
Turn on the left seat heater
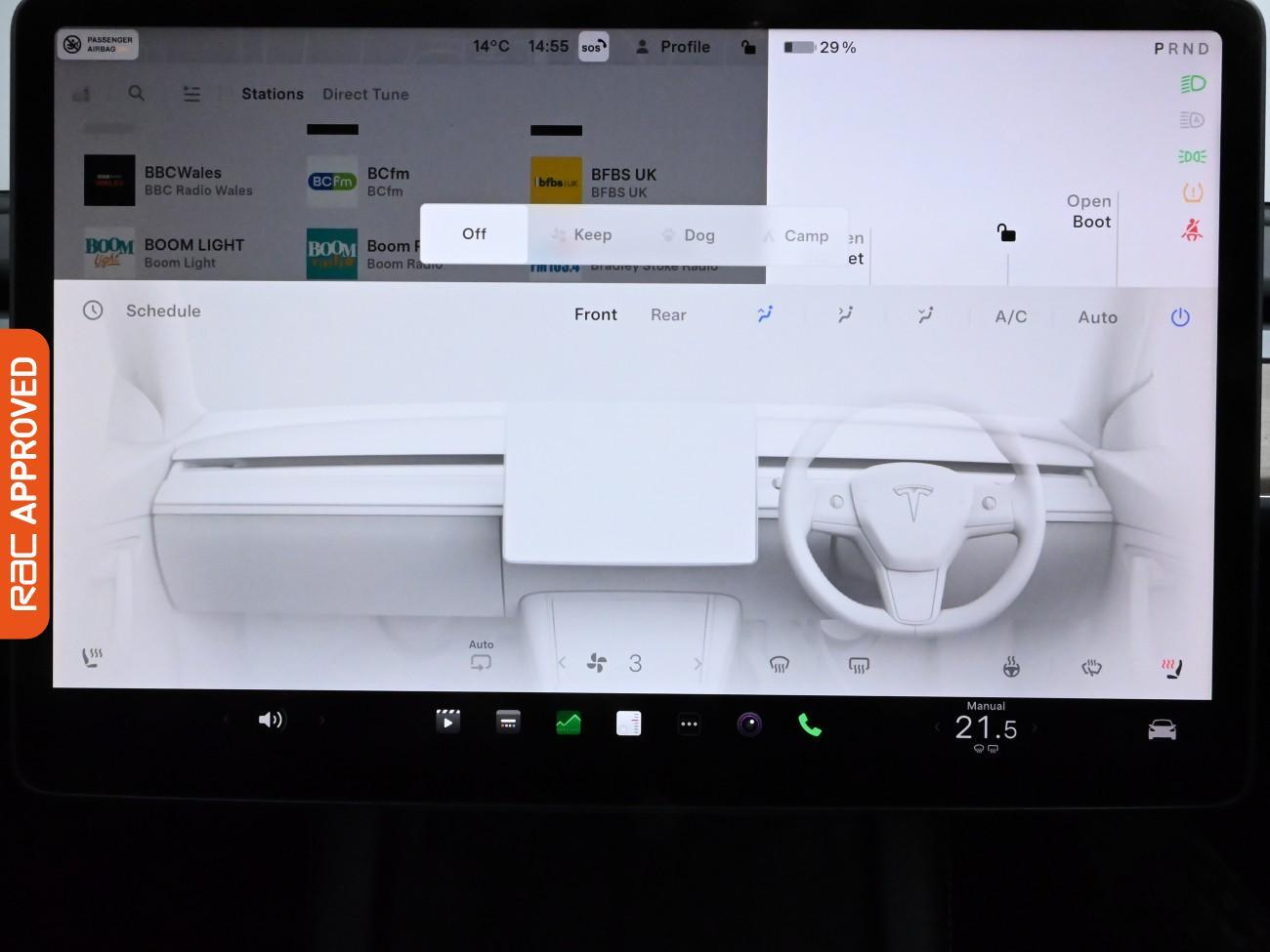click(x=94, y=656)
